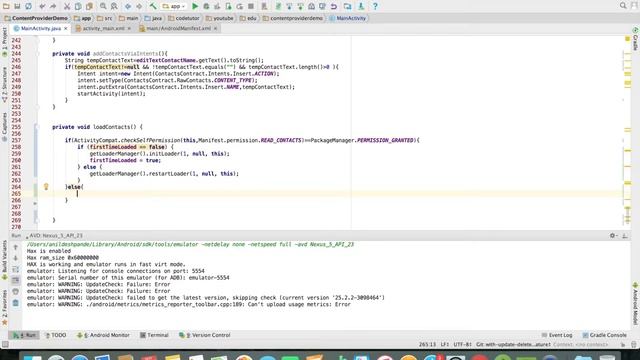This screenshot has width=640, height=360.
Task: Close the main/AndroidManifest.xml tab
Action: [x=216, y=29]
